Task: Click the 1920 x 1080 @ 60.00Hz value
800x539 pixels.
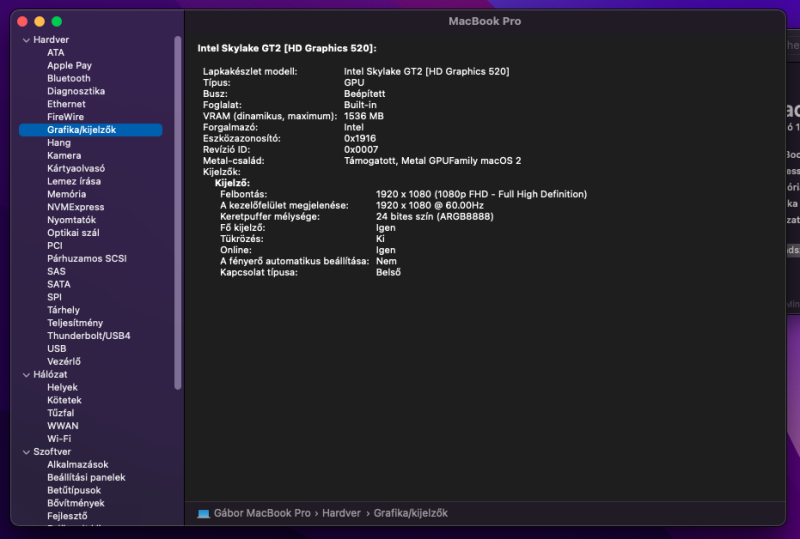Action: (430, 206)
